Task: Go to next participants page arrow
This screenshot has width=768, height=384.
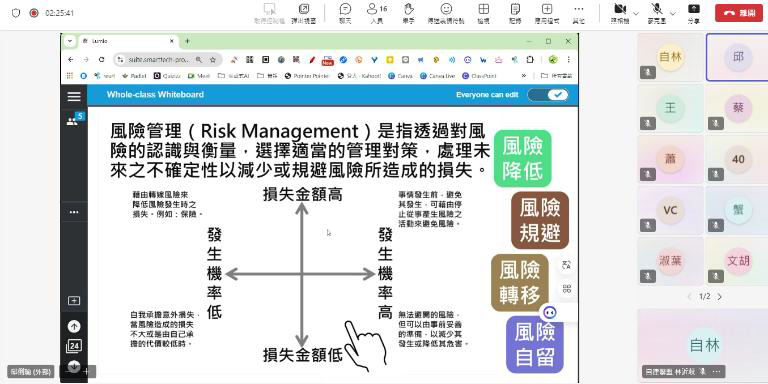Action: point(720,297)
